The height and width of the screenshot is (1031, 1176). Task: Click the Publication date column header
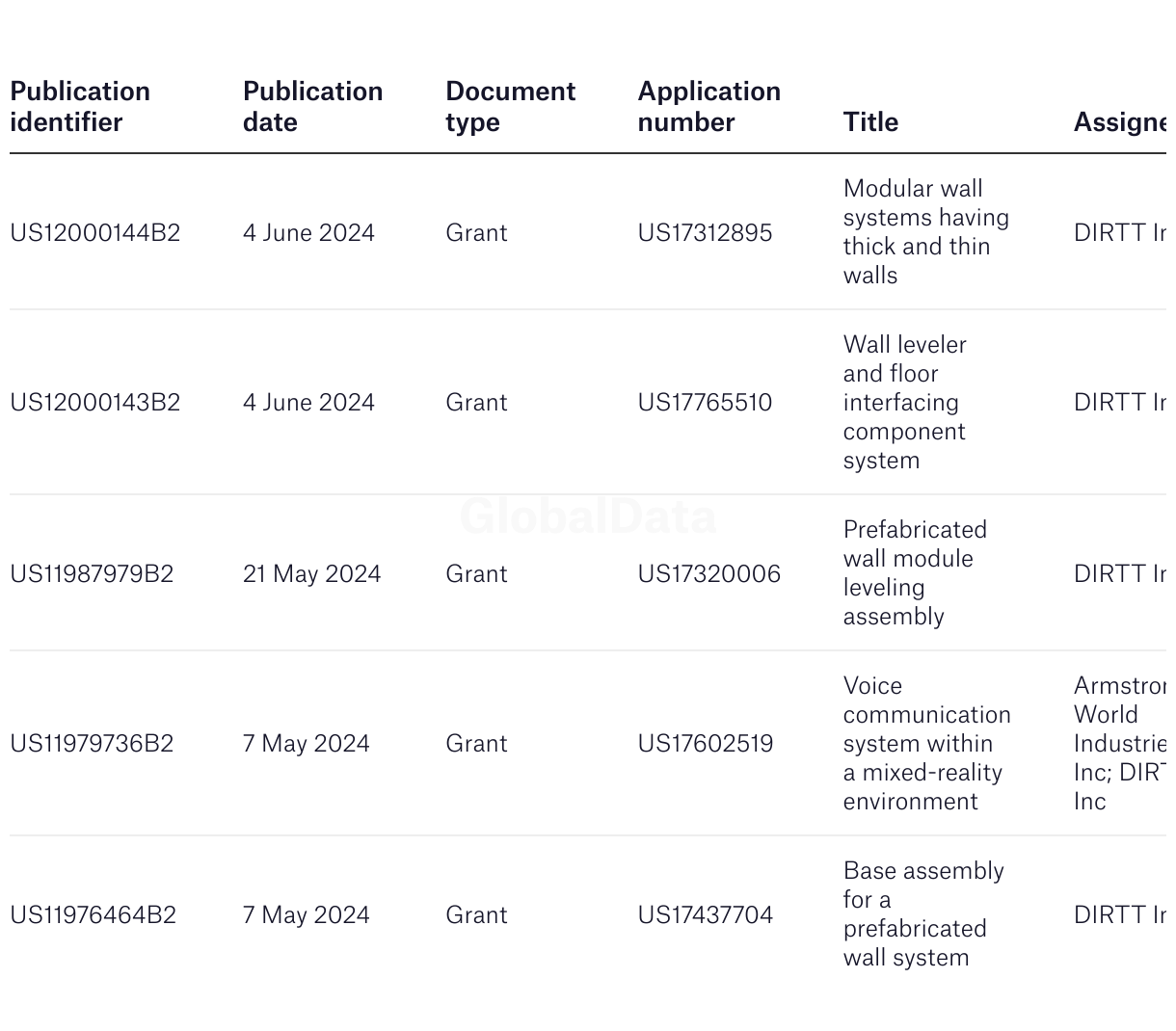tap(313, 107)
